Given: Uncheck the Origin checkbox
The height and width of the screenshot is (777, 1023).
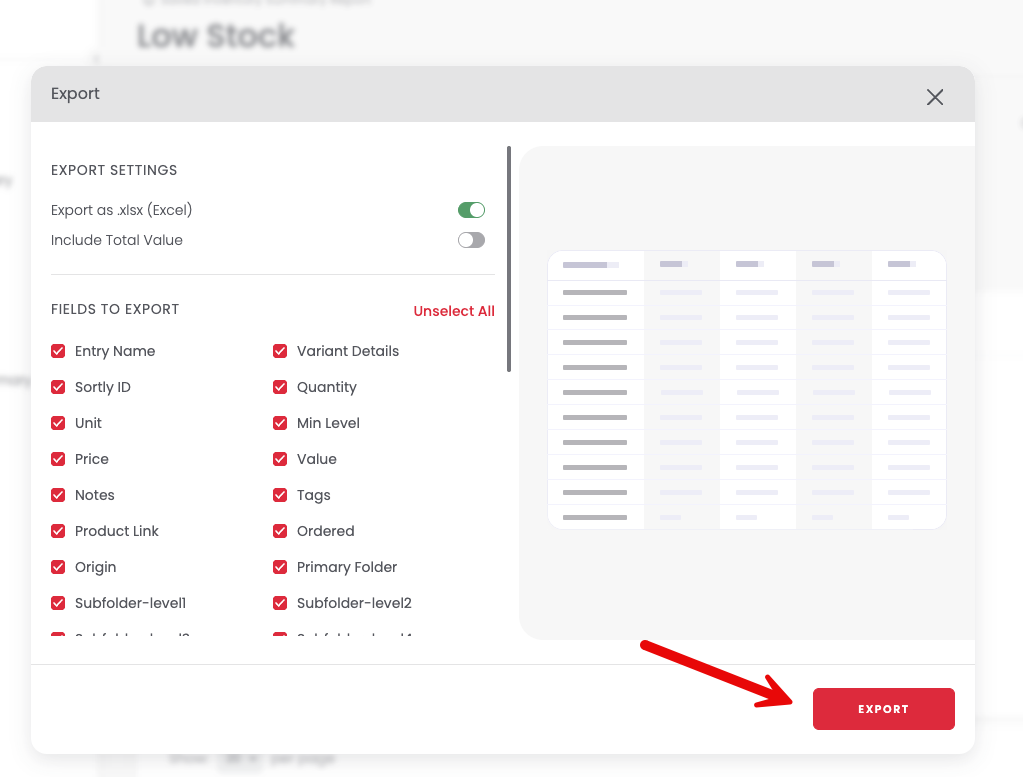Looking at the screenshot, I should [58, 566].
